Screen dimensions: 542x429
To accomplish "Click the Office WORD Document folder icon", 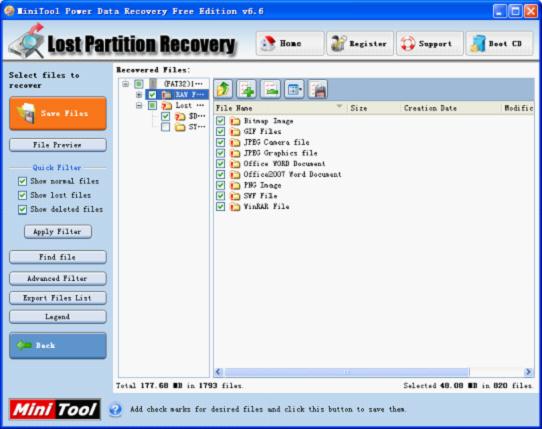I will pyautogui.click(x=235, y=164).
